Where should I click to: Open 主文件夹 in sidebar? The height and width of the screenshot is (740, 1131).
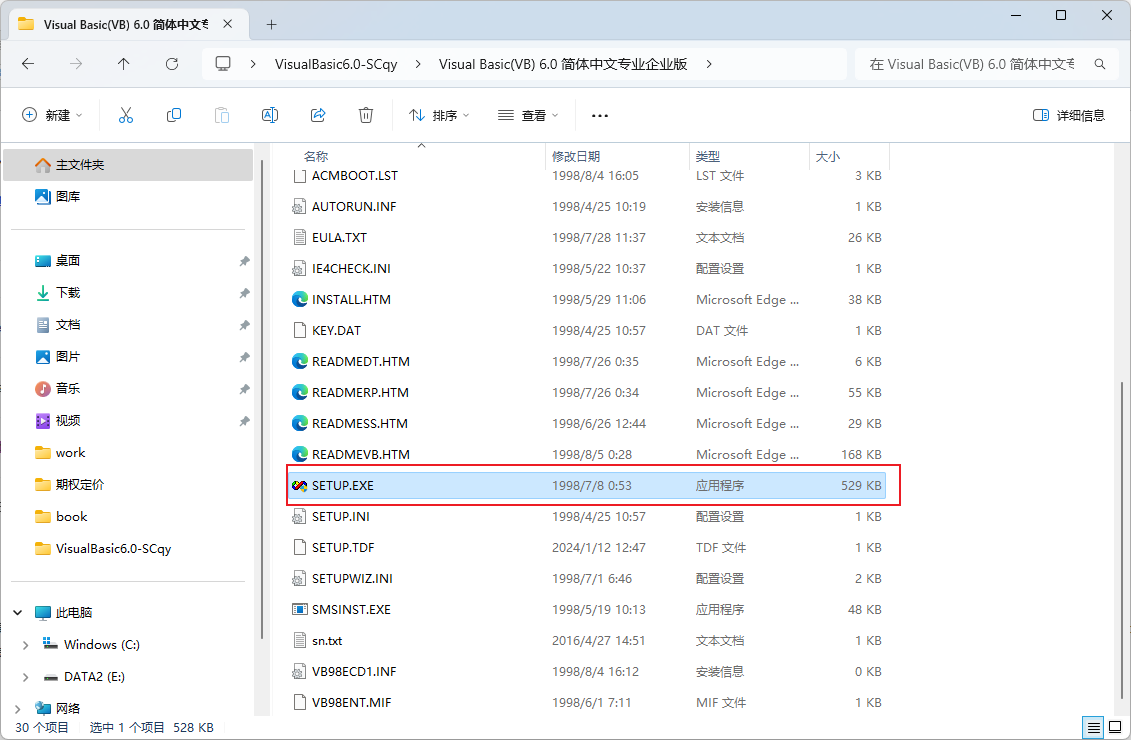128,164
